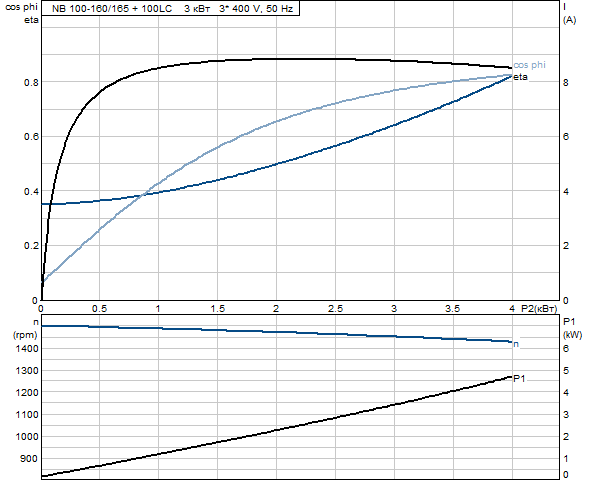592x480 pixels.
Task: Click the 900 rpm tick label
Action: (x=29, y=459)
